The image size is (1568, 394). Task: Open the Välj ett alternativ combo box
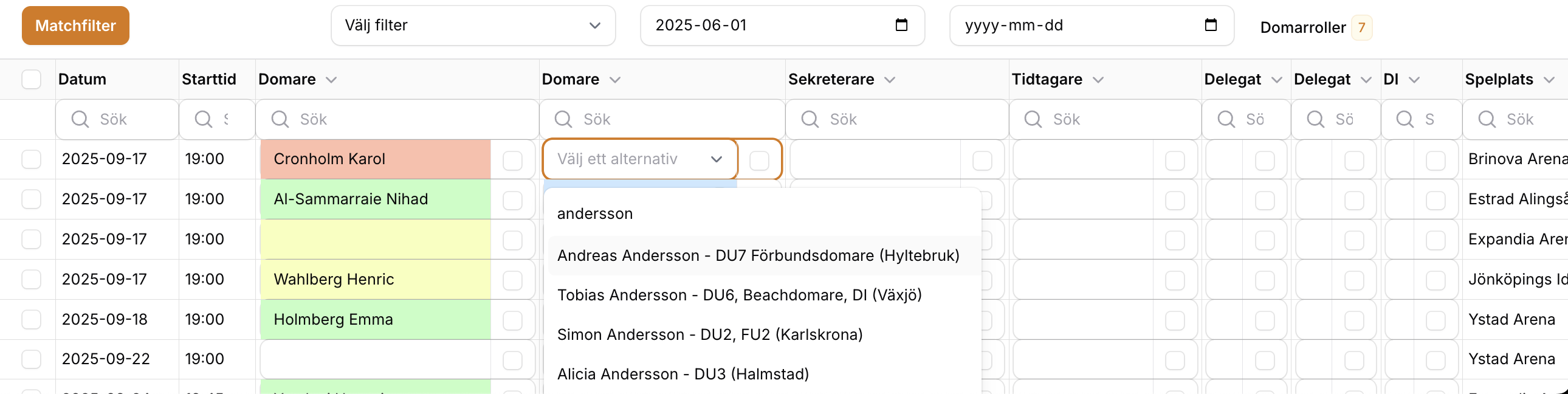[x=639, y=159]
